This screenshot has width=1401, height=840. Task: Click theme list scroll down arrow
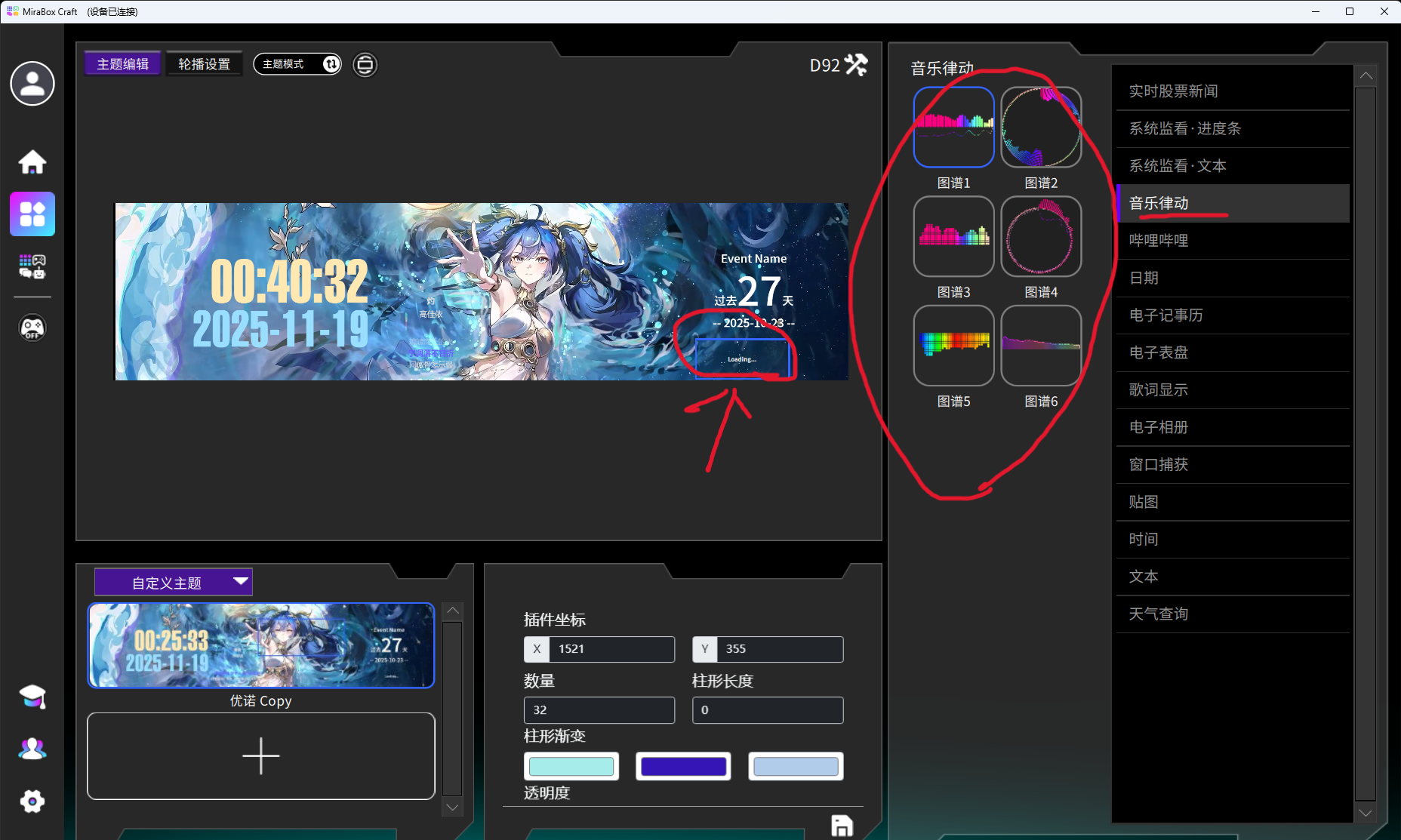pos(453,807)
